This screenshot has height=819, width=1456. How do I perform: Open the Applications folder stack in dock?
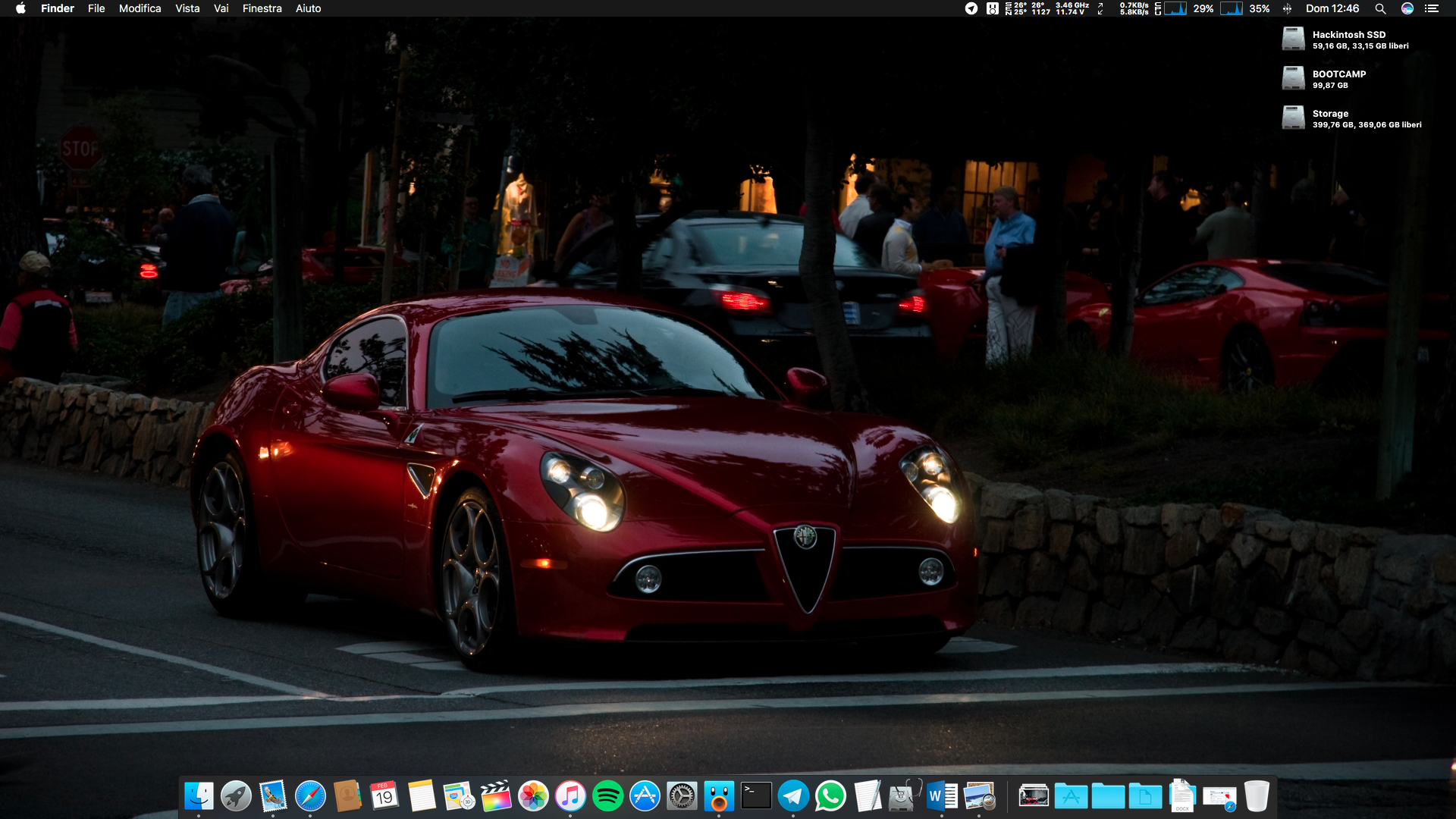pyautogui.click(x=1071, y=796)
